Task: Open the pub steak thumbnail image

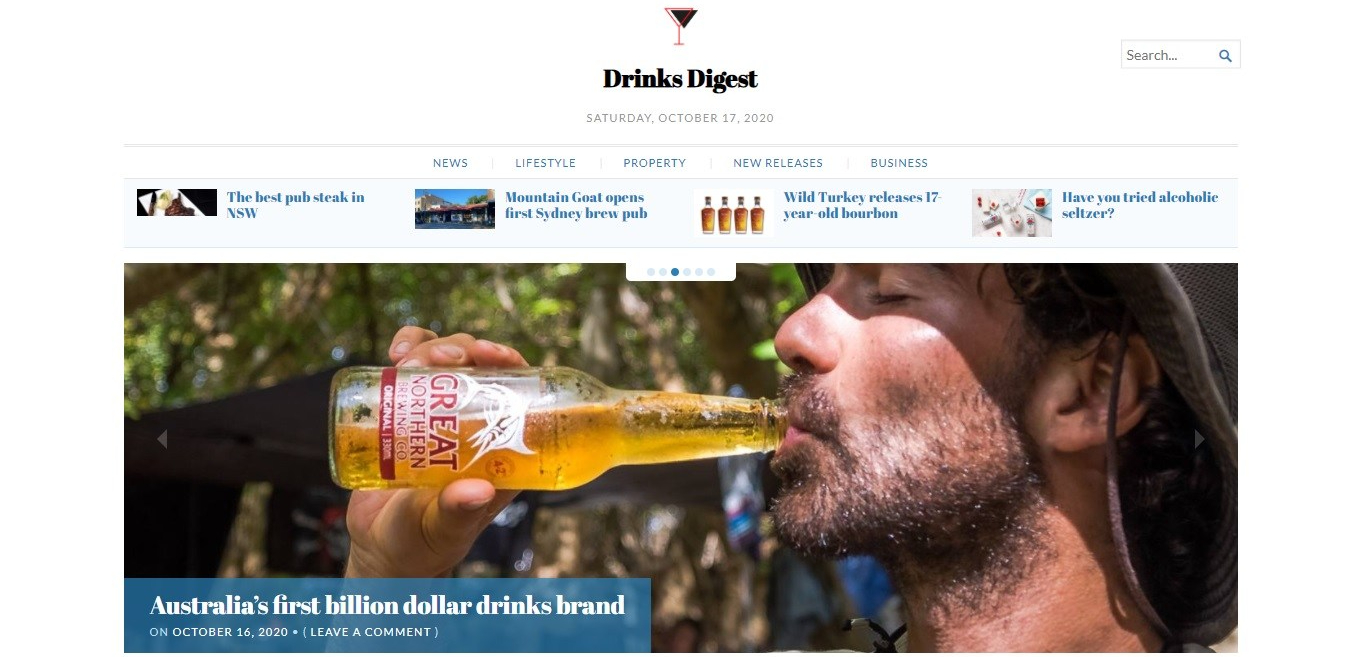Action: click(x=177, y=203)
